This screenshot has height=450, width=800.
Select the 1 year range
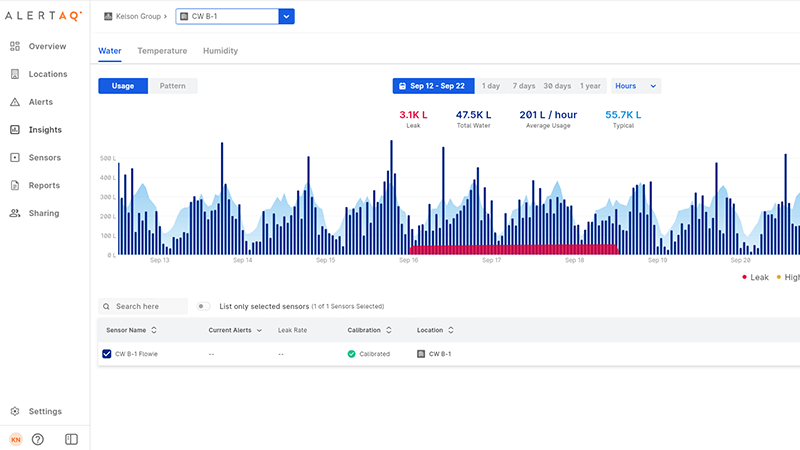[x=590, y=86]
